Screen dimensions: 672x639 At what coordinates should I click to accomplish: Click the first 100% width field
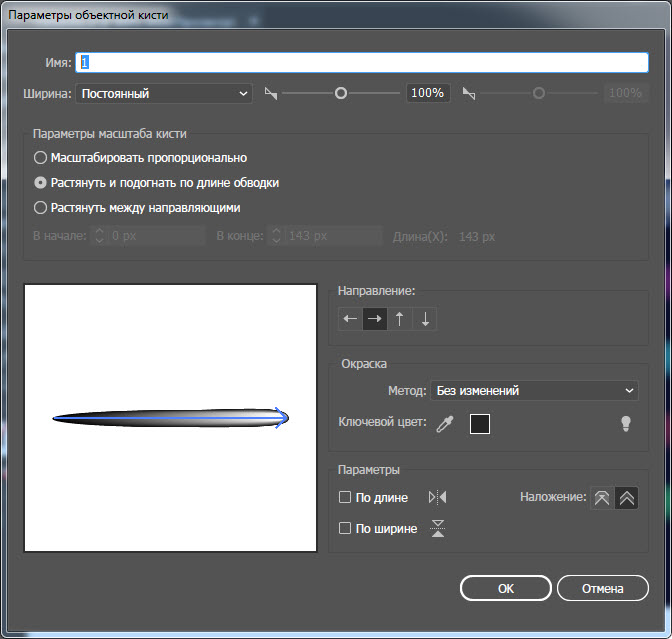click(428, 93)
